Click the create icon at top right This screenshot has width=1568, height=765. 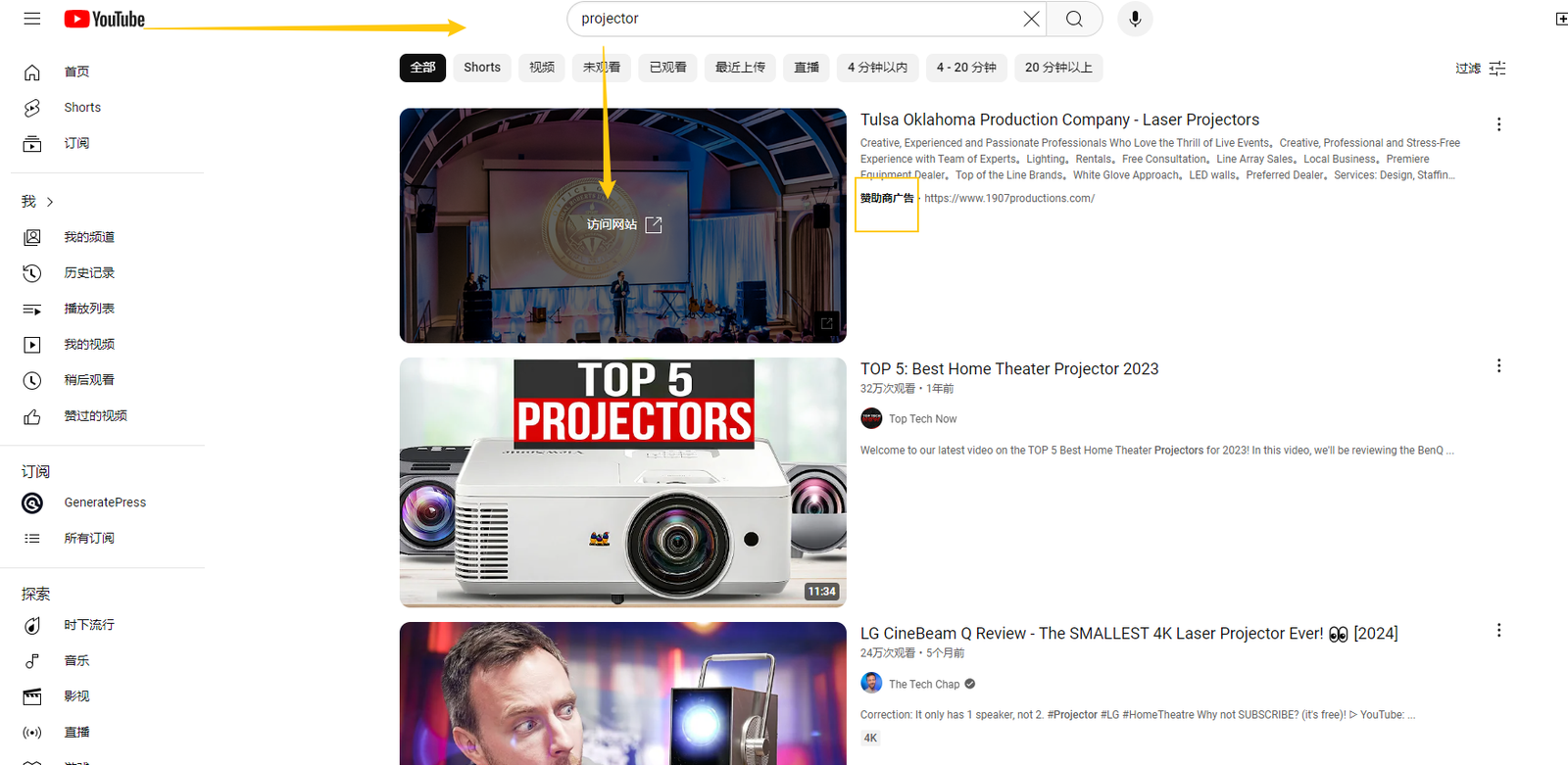1561,19
